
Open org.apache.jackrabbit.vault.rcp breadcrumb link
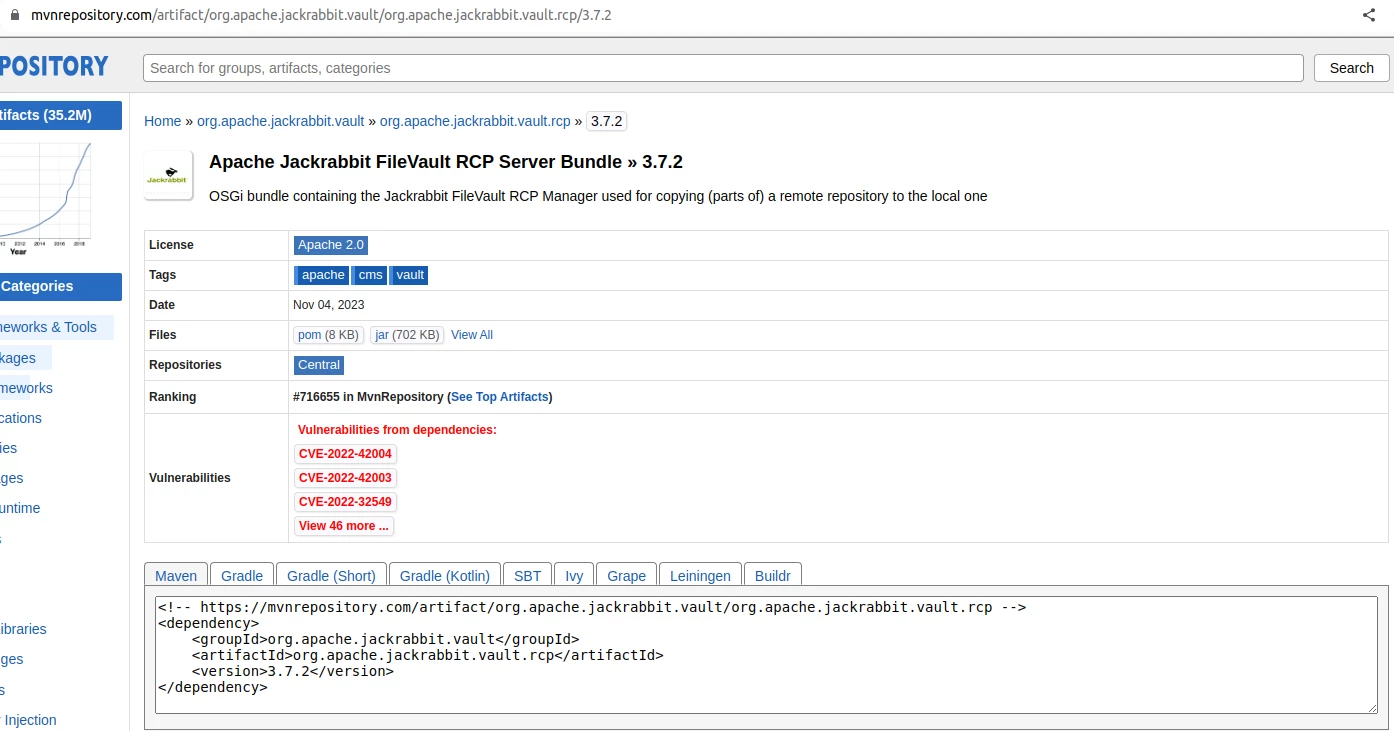click(x=475, y=121)
